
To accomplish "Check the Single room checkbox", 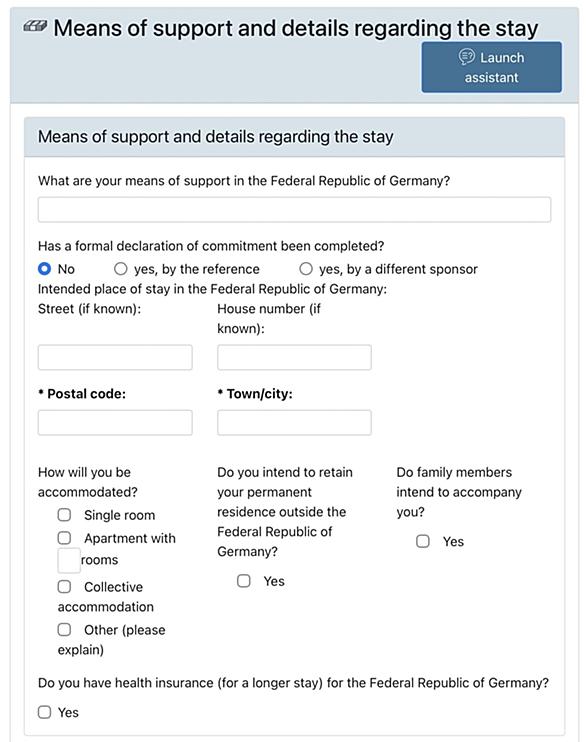I will coord(64,514).
